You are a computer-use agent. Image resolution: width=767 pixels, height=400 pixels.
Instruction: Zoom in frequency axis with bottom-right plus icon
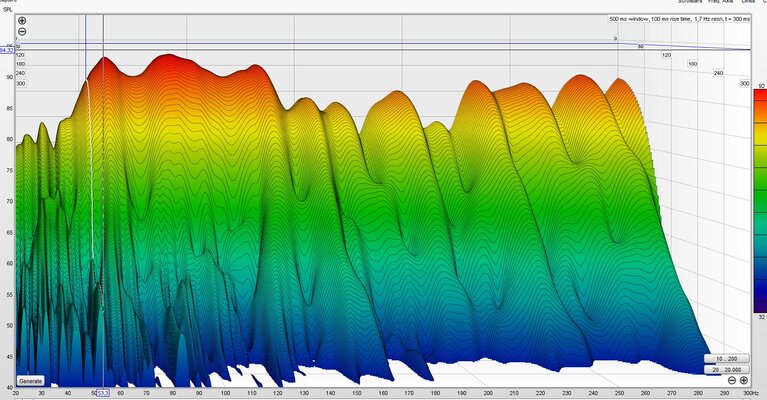[744, 380]
